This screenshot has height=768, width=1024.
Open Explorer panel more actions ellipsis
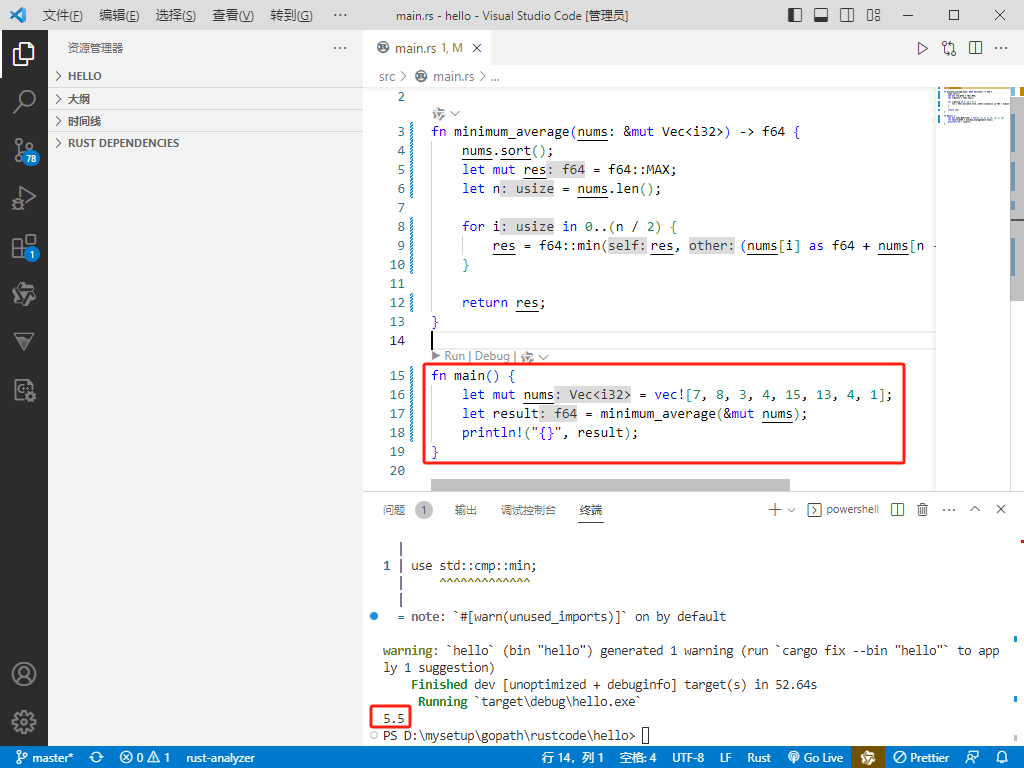(x=340, y=48)
